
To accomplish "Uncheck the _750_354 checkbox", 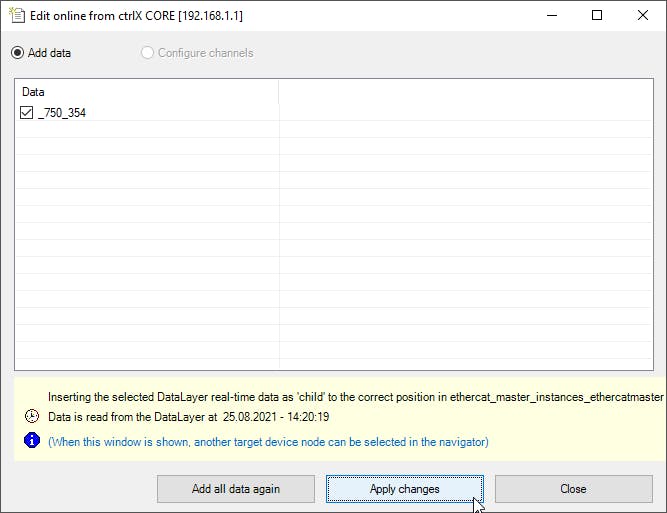I will (x=26, y=113).
